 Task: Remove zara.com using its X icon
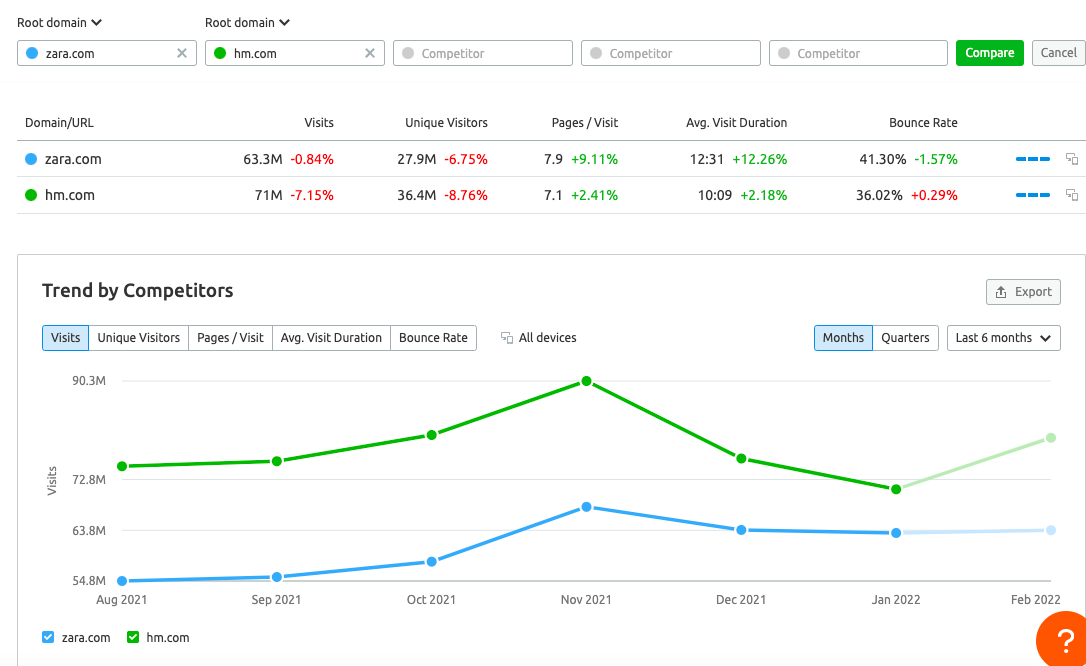point(181,52)
